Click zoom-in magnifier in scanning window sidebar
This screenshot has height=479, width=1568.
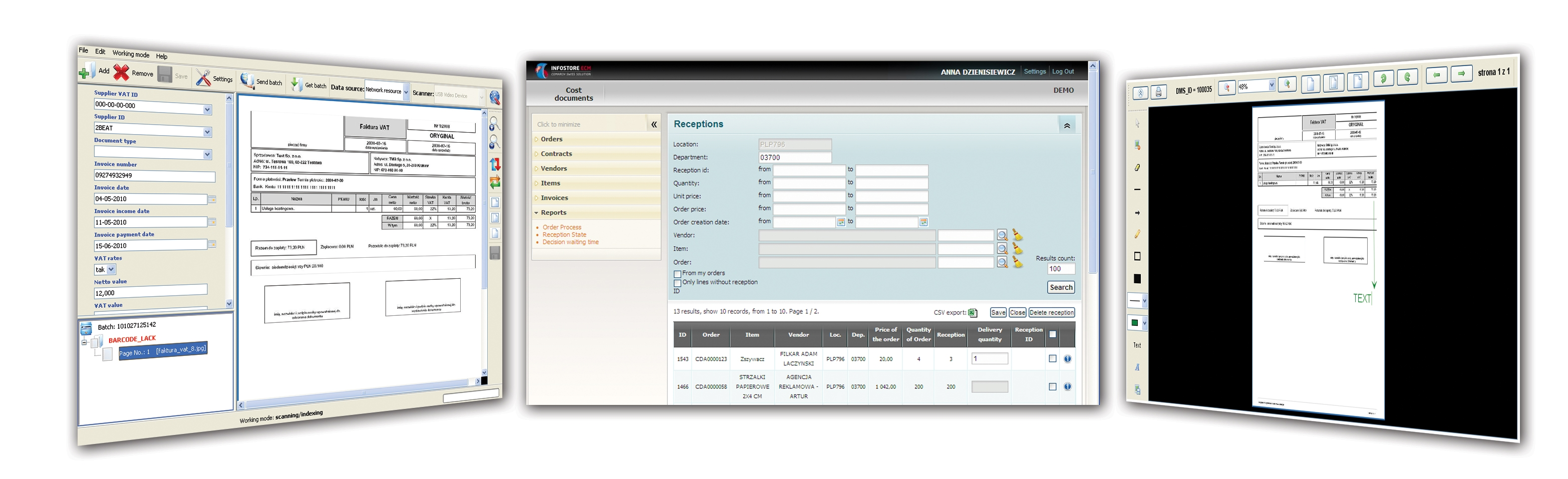(494, 124)
